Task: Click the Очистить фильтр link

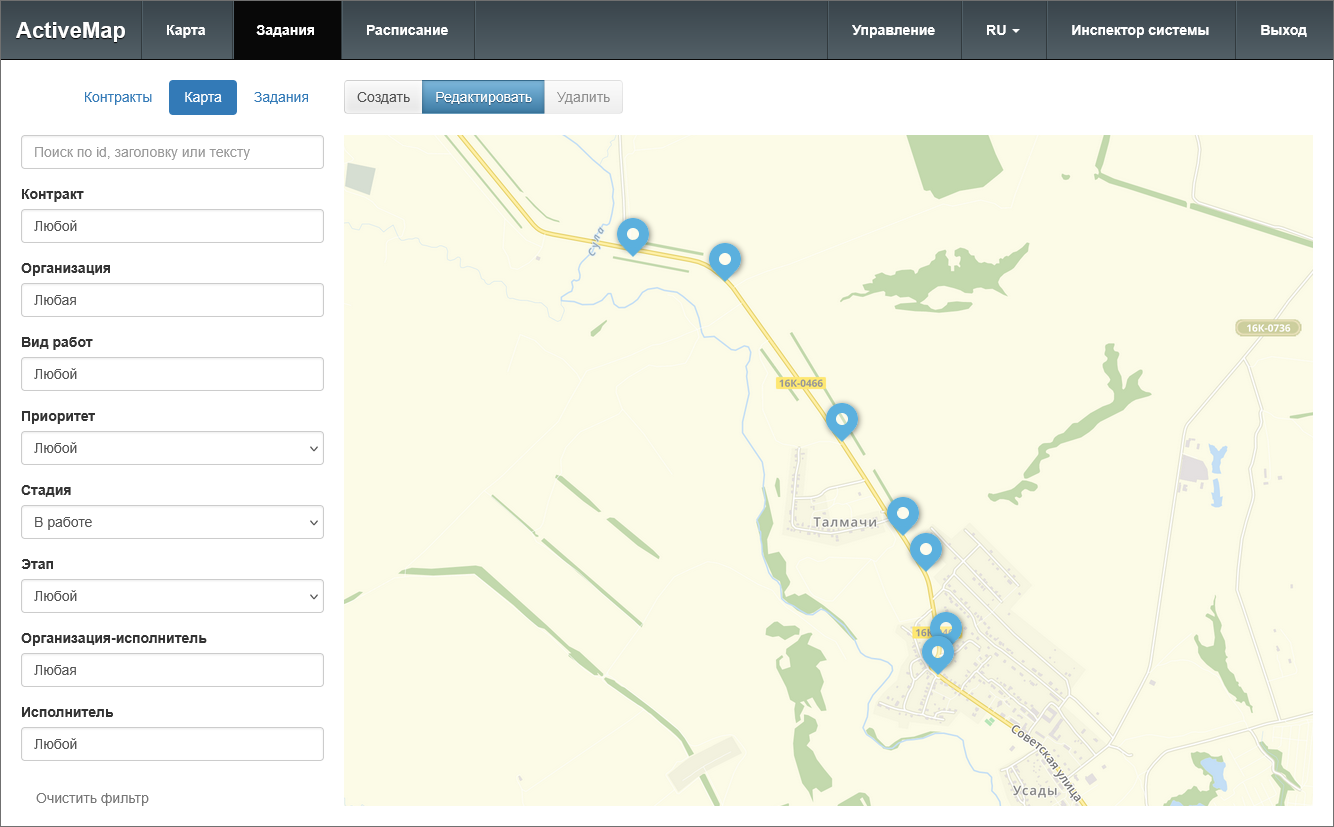Action: (92, 798)
